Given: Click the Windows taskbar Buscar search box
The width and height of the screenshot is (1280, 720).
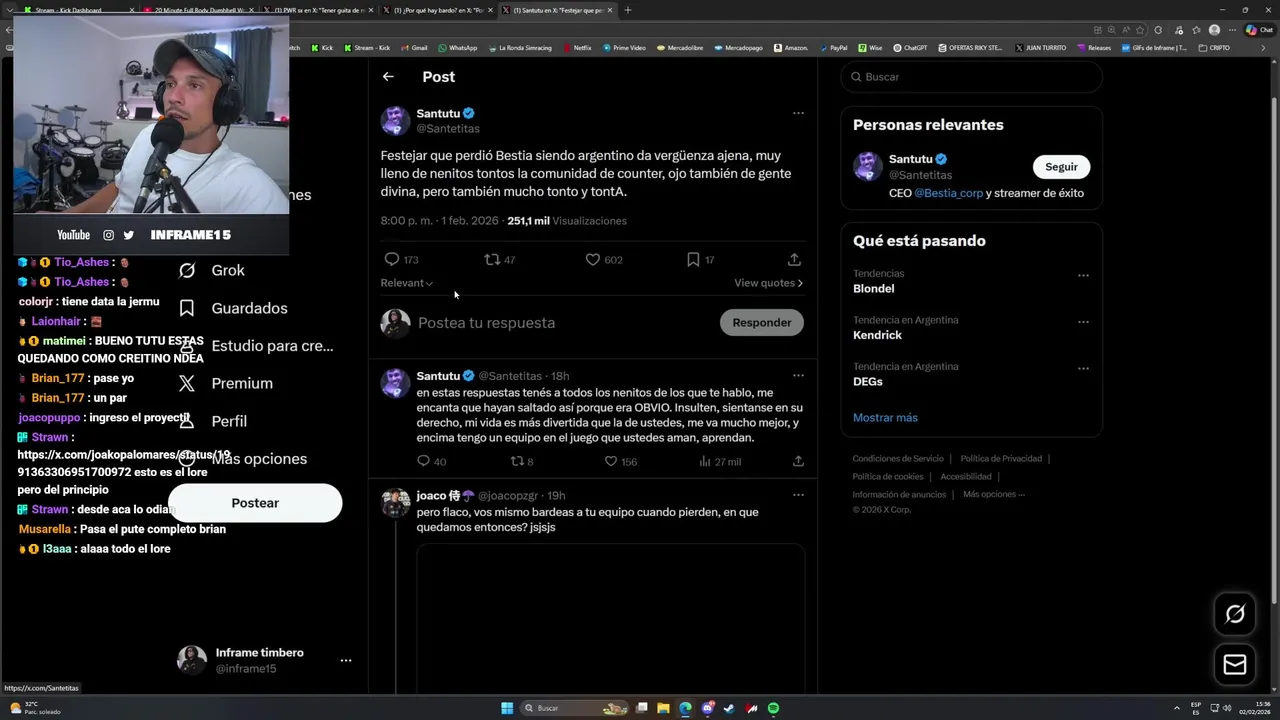Looking at the screenshot, I should 573,708.
